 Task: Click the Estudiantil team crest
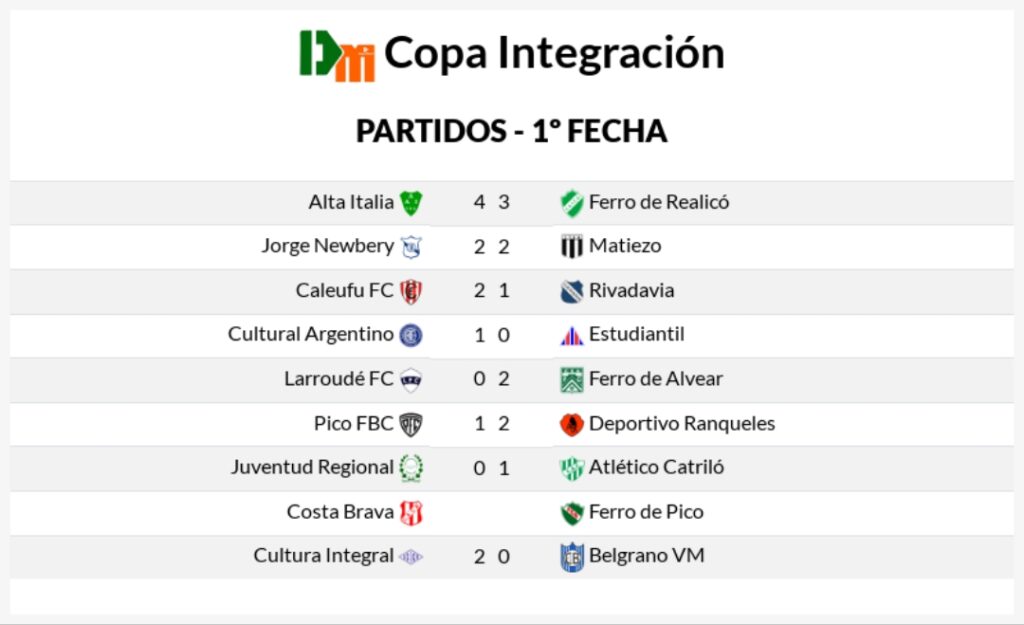(572, 336)
